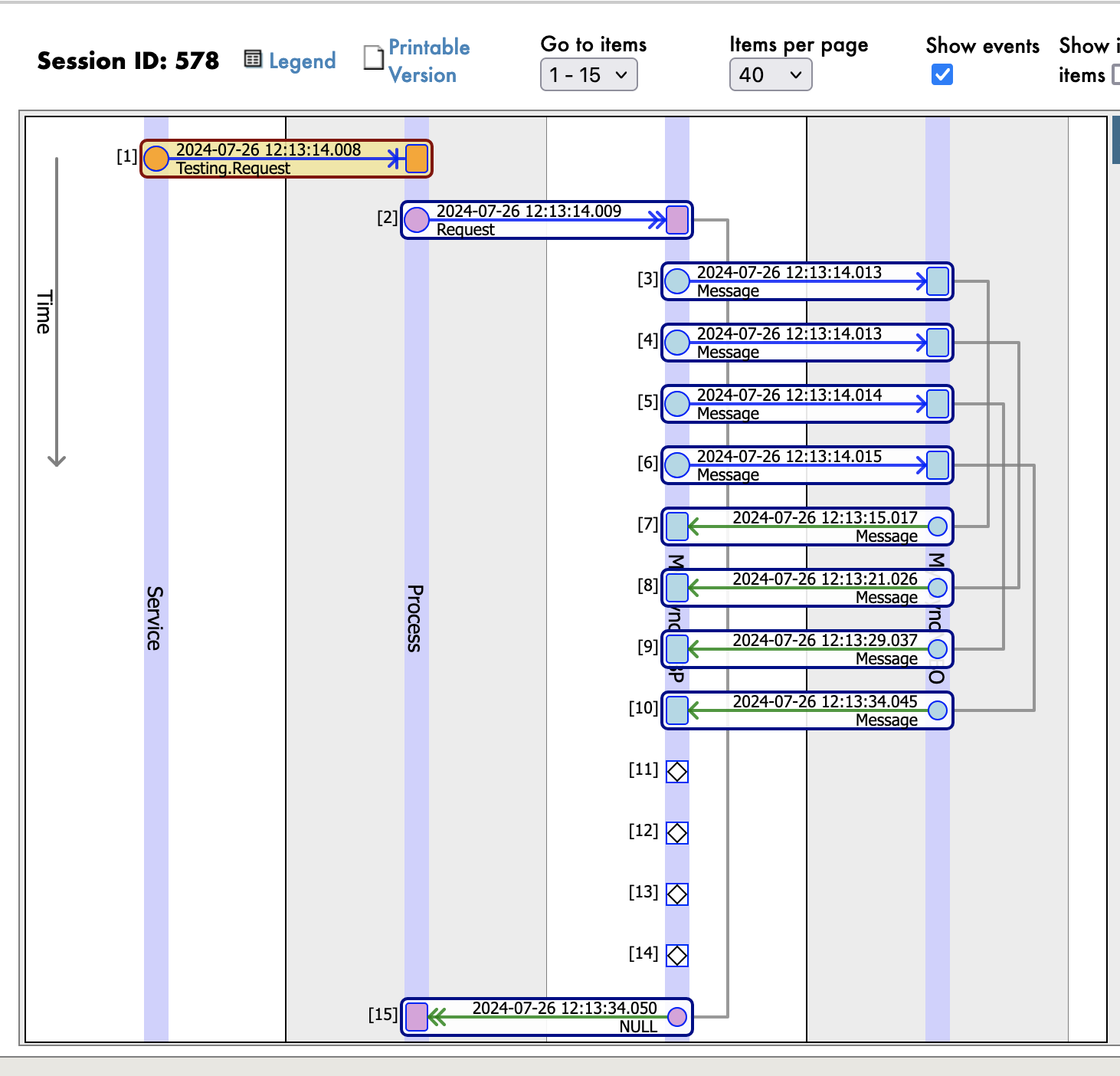Image resolution: width=1120 pixels, height=1076 pixels.
Task: Open the Items per page dropdown
Action: [770, 75]
